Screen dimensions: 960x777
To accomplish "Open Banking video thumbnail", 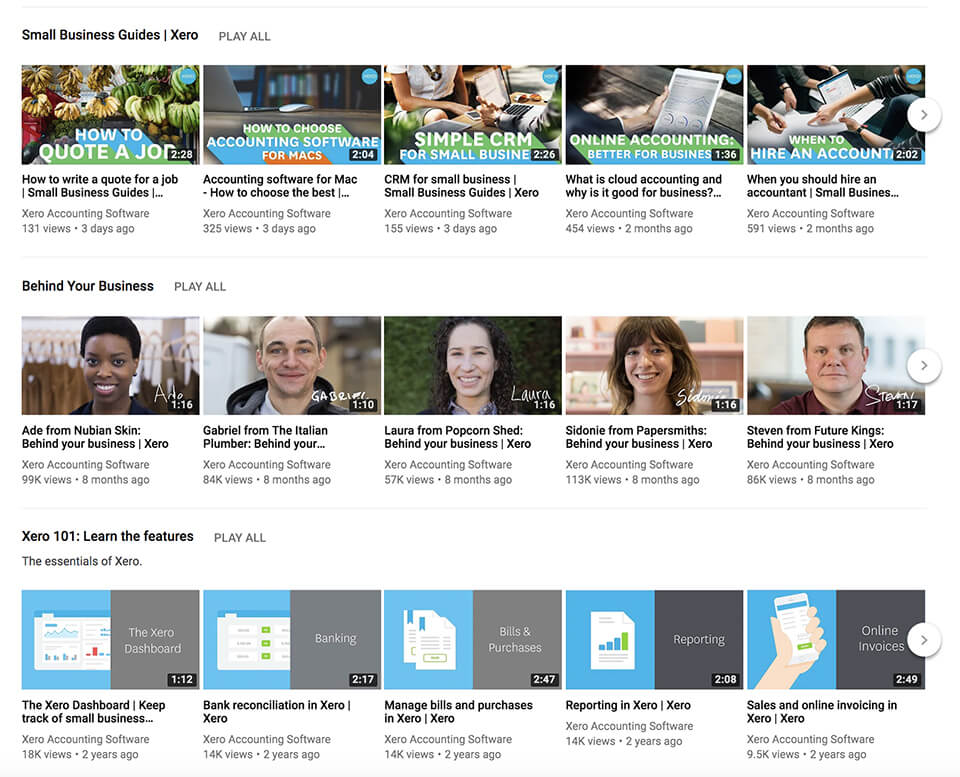I will [291, 640].
